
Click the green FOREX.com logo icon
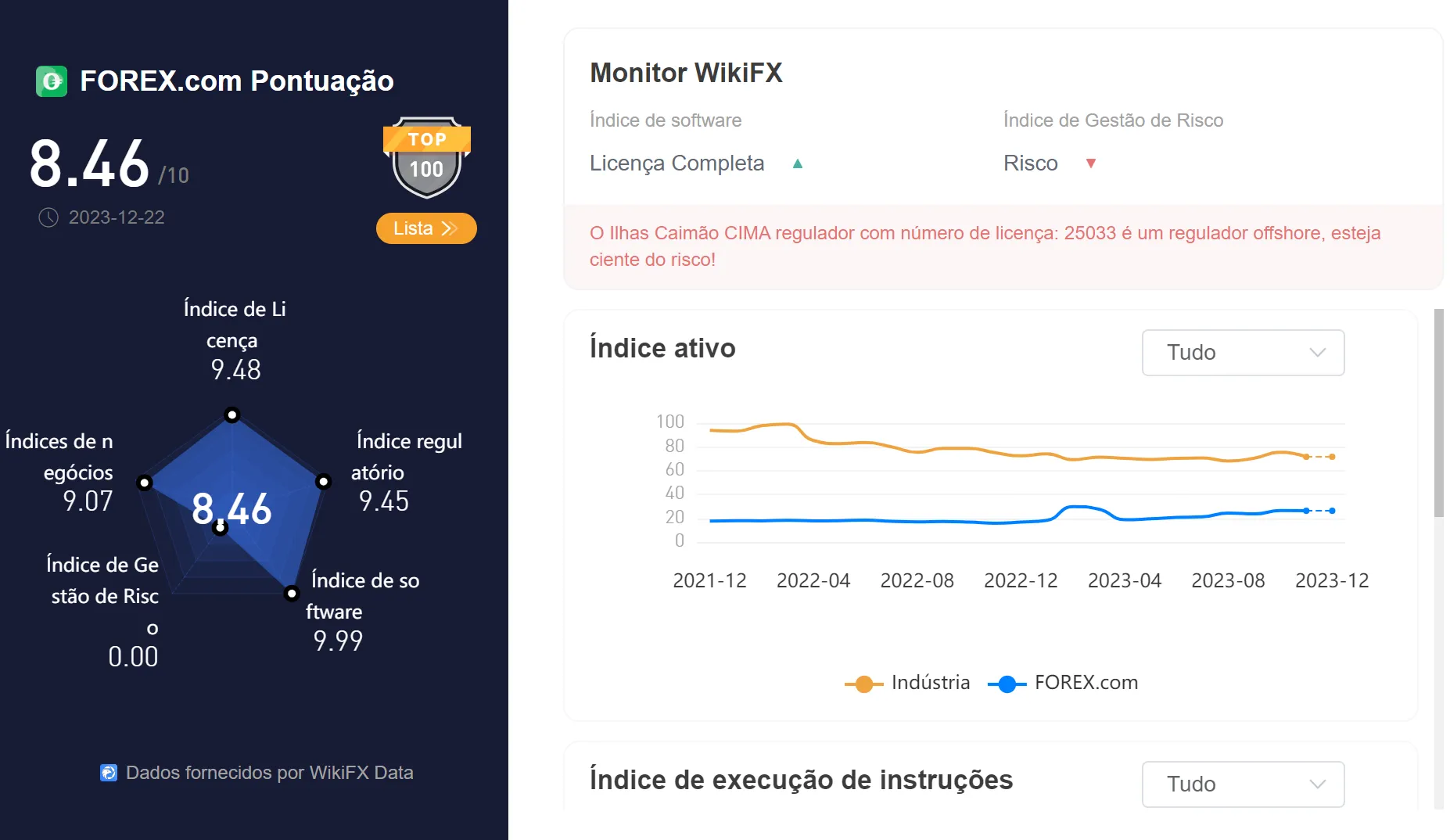[52, 81]
